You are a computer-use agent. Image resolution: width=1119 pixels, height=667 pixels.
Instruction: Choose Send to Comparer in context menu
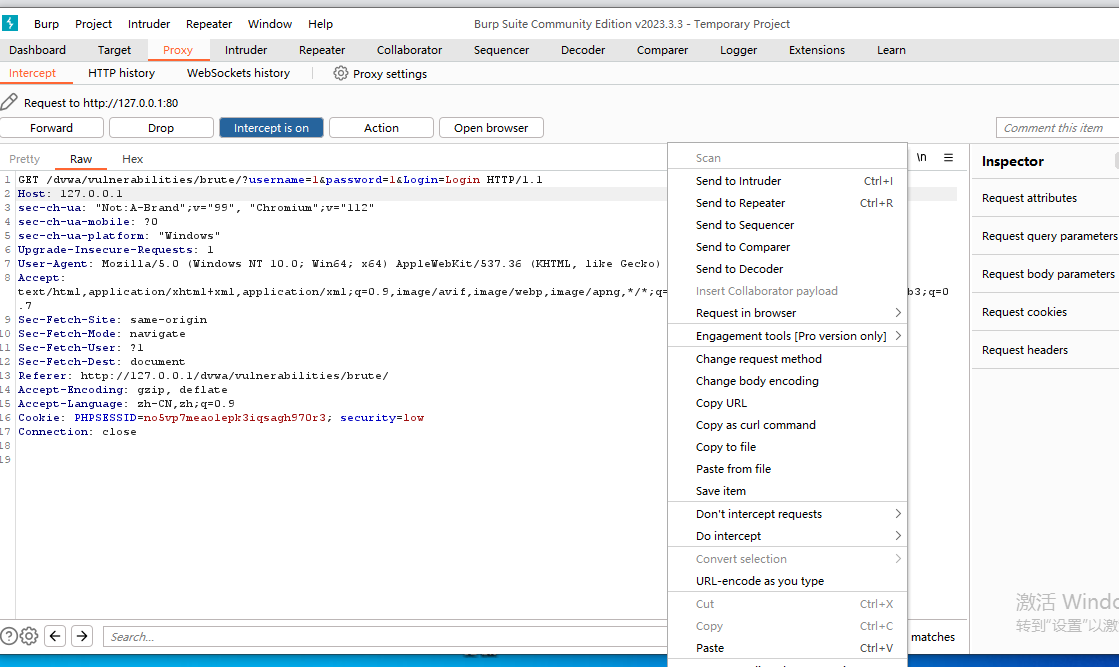pos(787,248)
